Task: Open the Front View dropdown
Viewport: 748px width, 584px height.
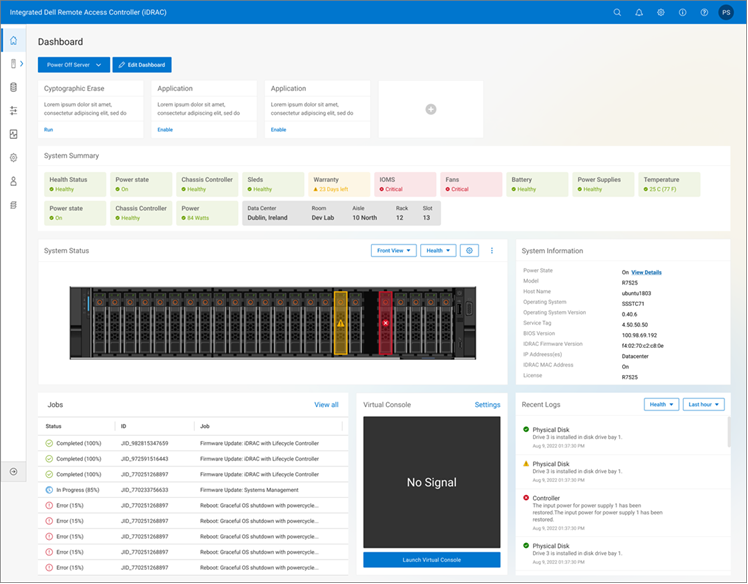Action: point(393,251)
